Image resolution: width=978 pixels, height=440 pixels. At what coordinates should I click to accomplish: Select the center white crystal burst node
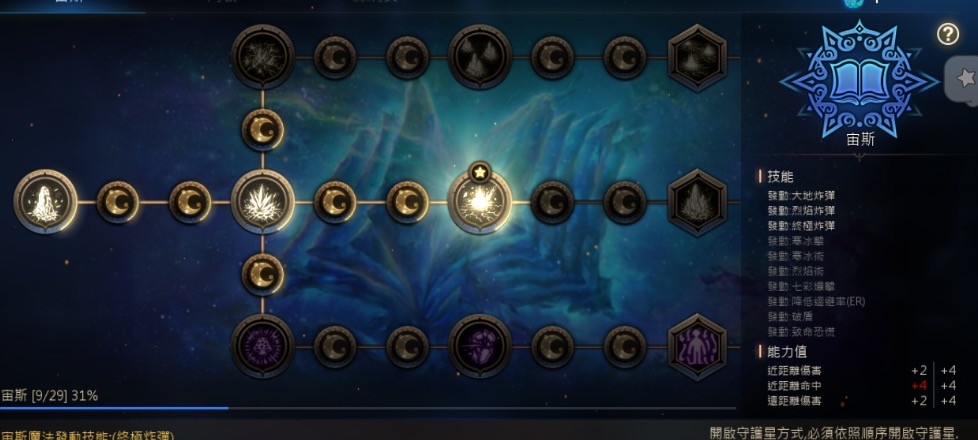tap(263, 202)
